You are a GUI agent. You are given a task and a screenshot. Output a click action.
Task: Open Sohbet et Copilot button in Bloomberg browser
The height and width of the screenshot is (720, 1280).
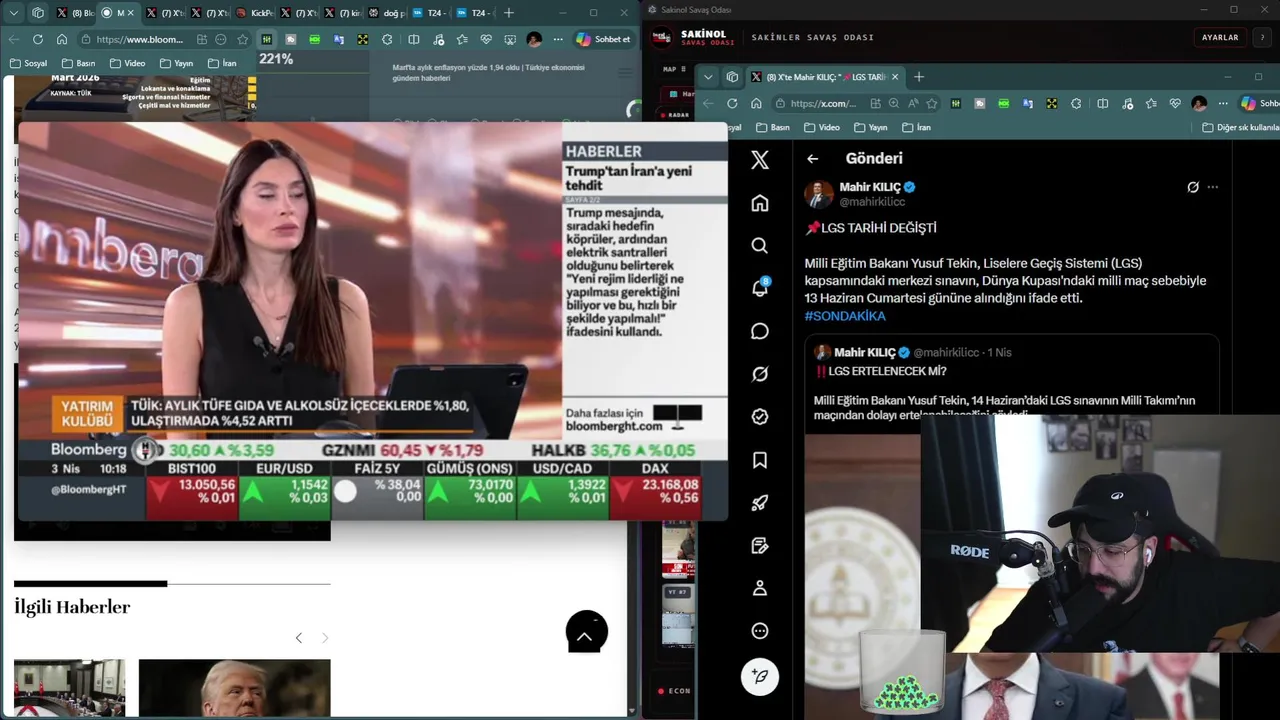click(604, 39)
